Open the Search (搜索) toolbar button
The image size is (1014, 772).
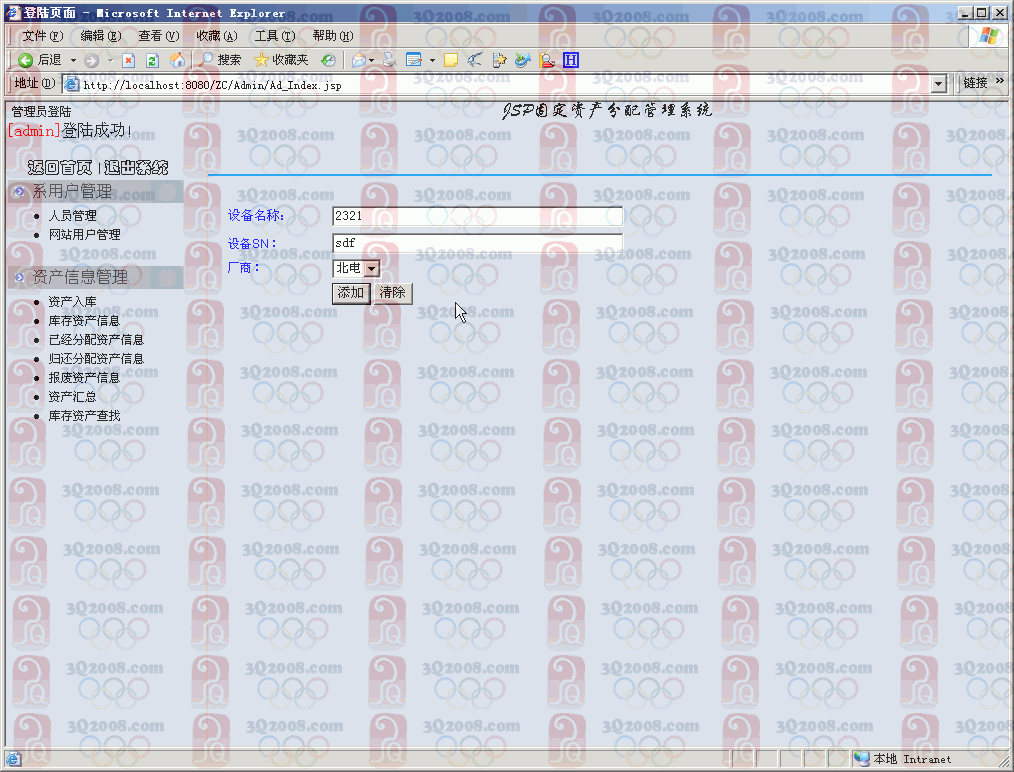pyautogui.click(x=220, y=60)
